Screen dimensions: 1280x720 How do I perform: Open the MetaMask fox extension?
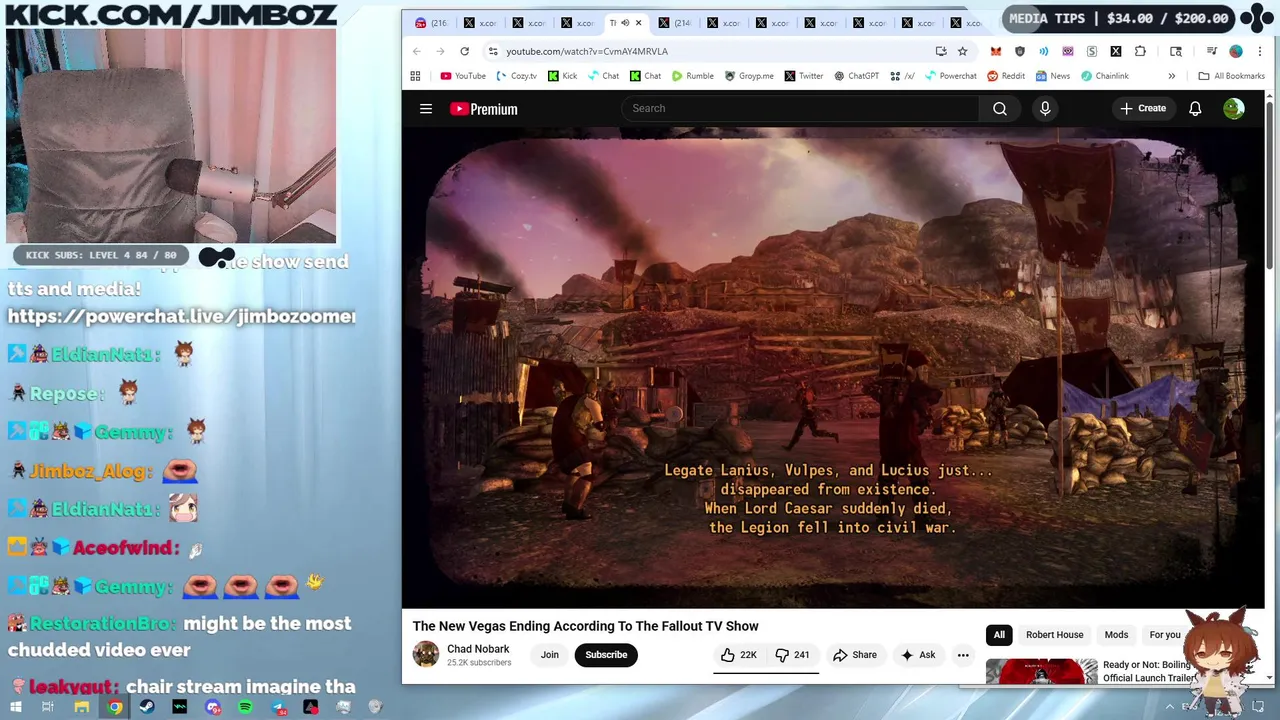996,51
